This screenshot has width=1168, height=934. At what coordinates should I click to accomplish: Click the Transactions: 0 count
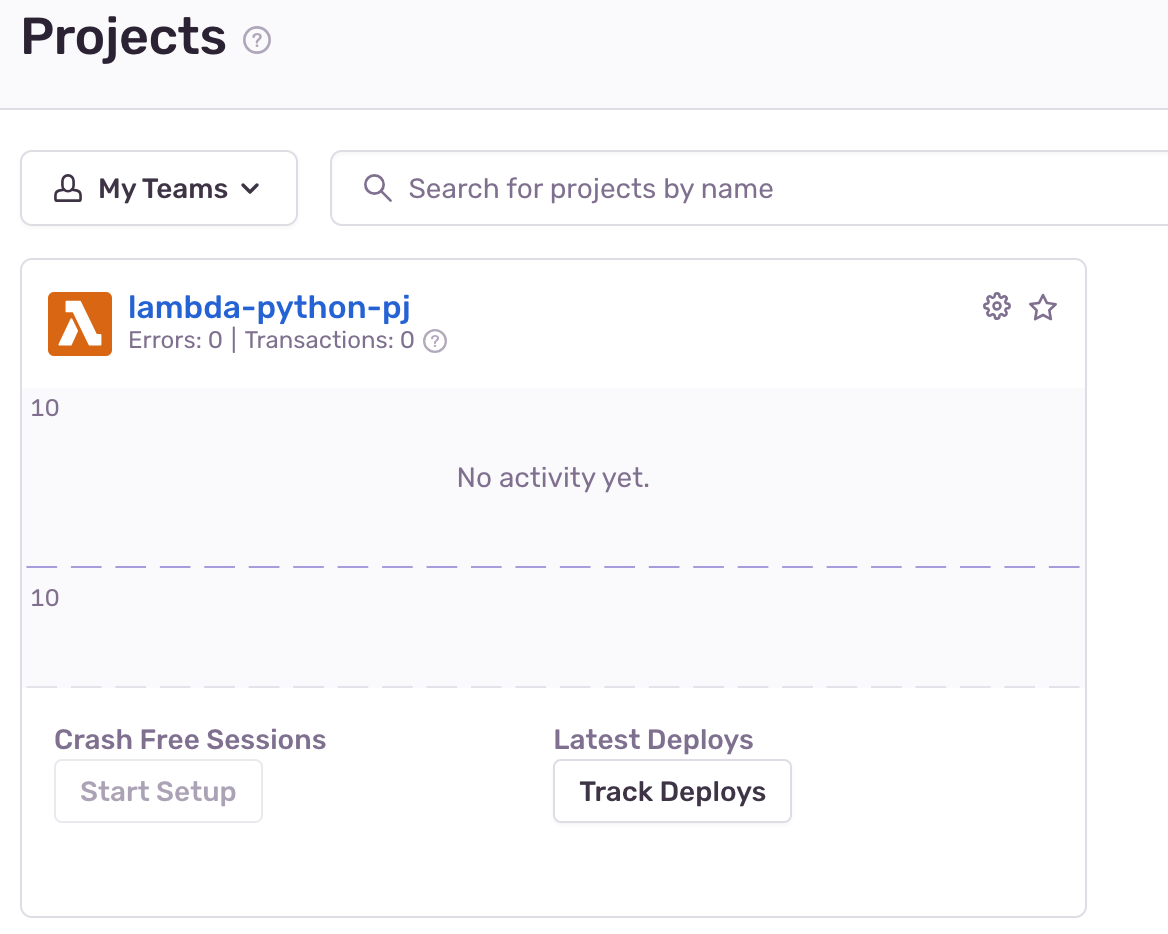pos(329,341)
